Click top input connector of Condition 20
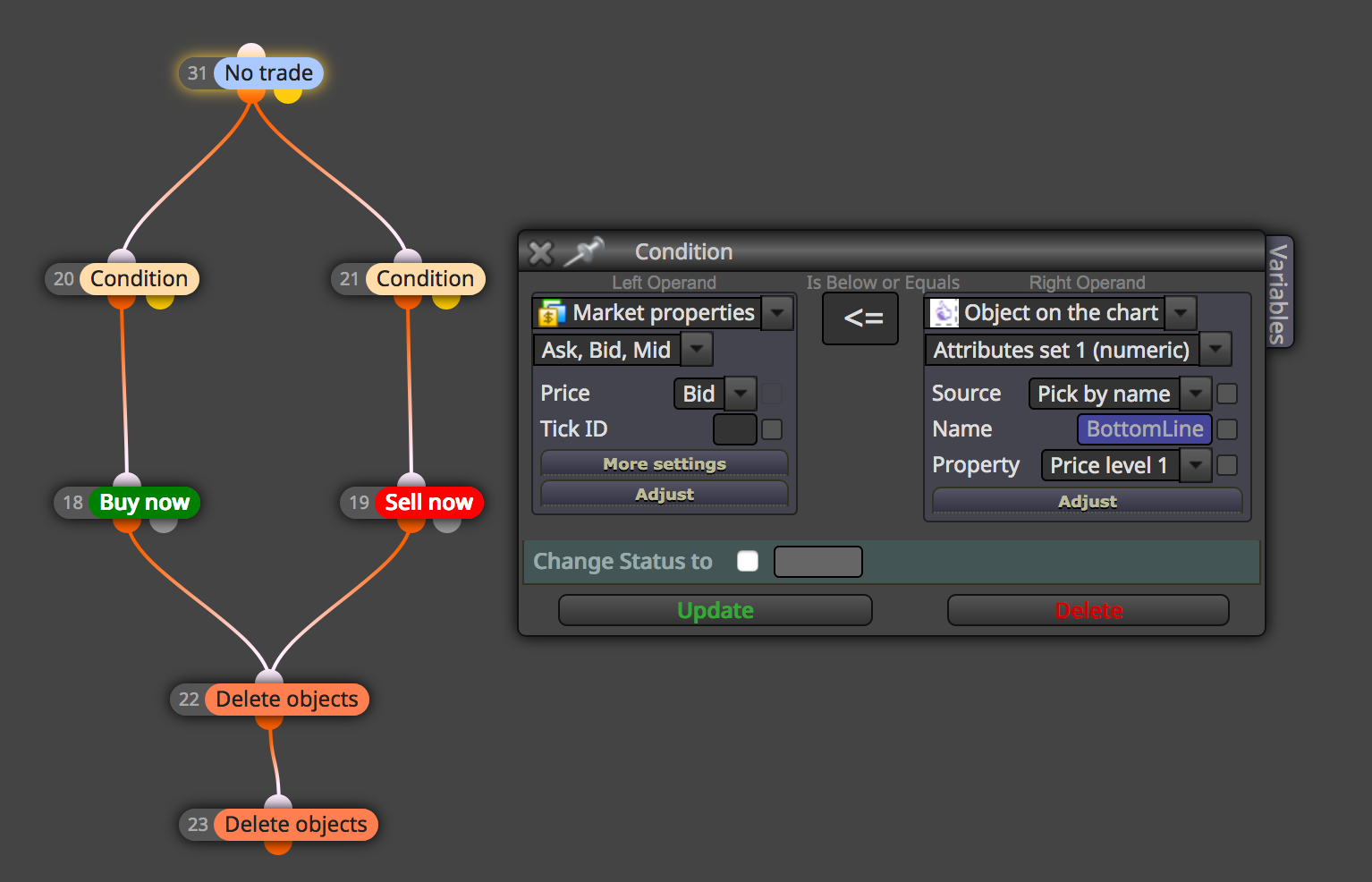The height and width of the screenshot is (882, 1372). click(x=122, y=257)
